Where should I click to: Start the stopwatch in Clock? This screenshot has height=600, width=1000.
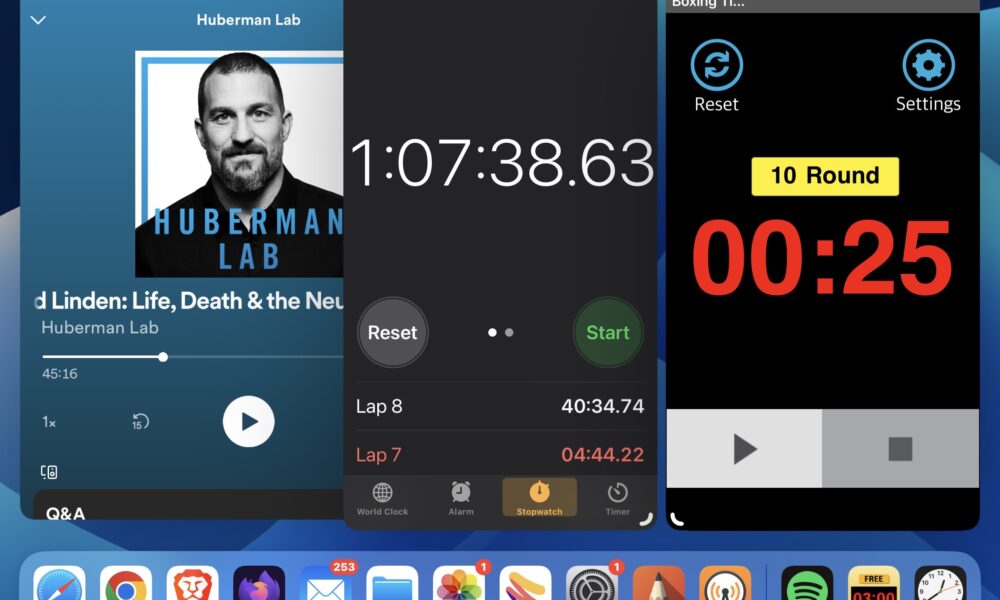[608, 332]
